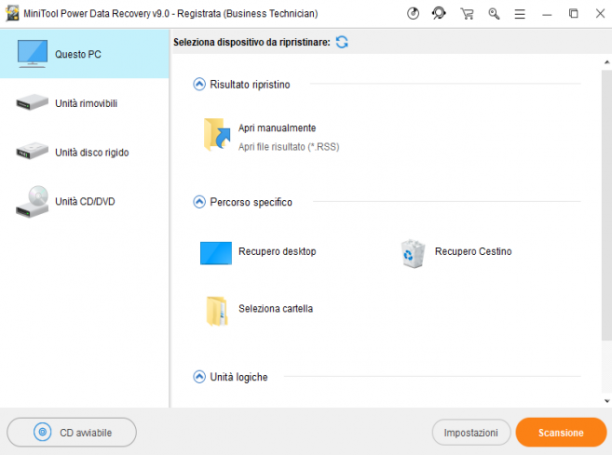The width and height of the screenshot is (612, 455).
Task: Click the Apri manualmente folder icon
Action: [x=217, y=135]
